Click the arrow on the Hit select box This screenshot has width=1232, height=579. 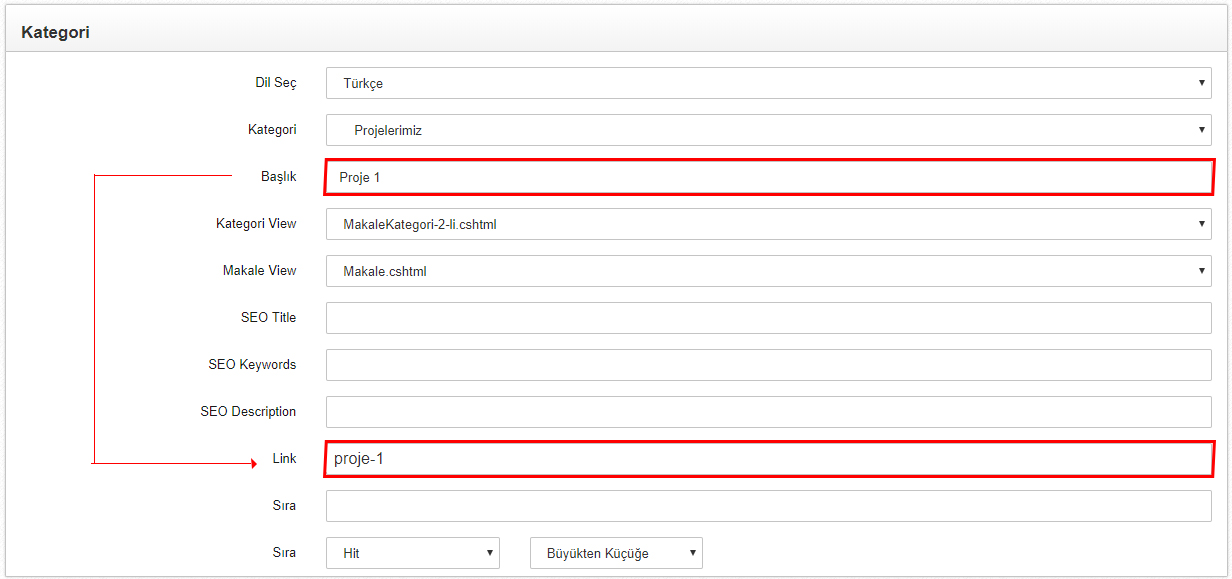[x=489, y=553]
